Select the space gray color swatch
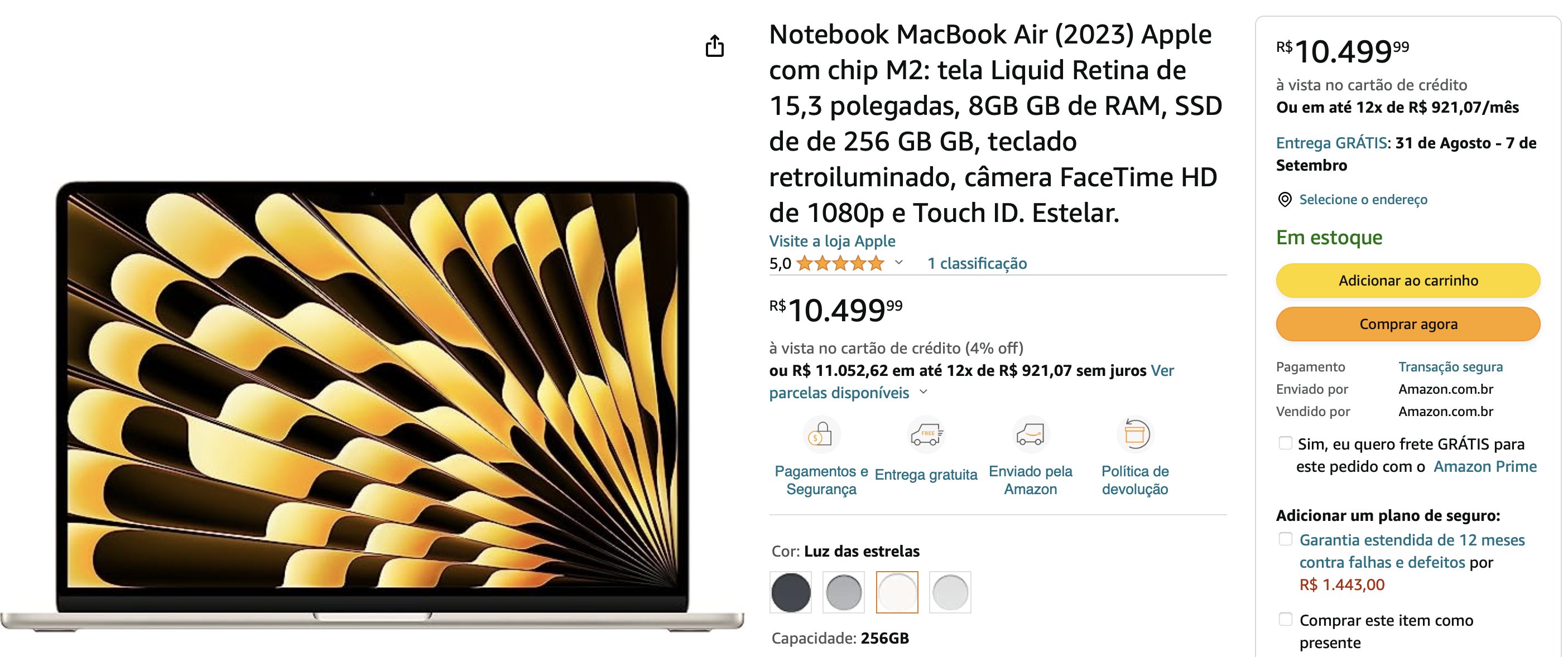1568x657 pixels. tap(844, 592)
